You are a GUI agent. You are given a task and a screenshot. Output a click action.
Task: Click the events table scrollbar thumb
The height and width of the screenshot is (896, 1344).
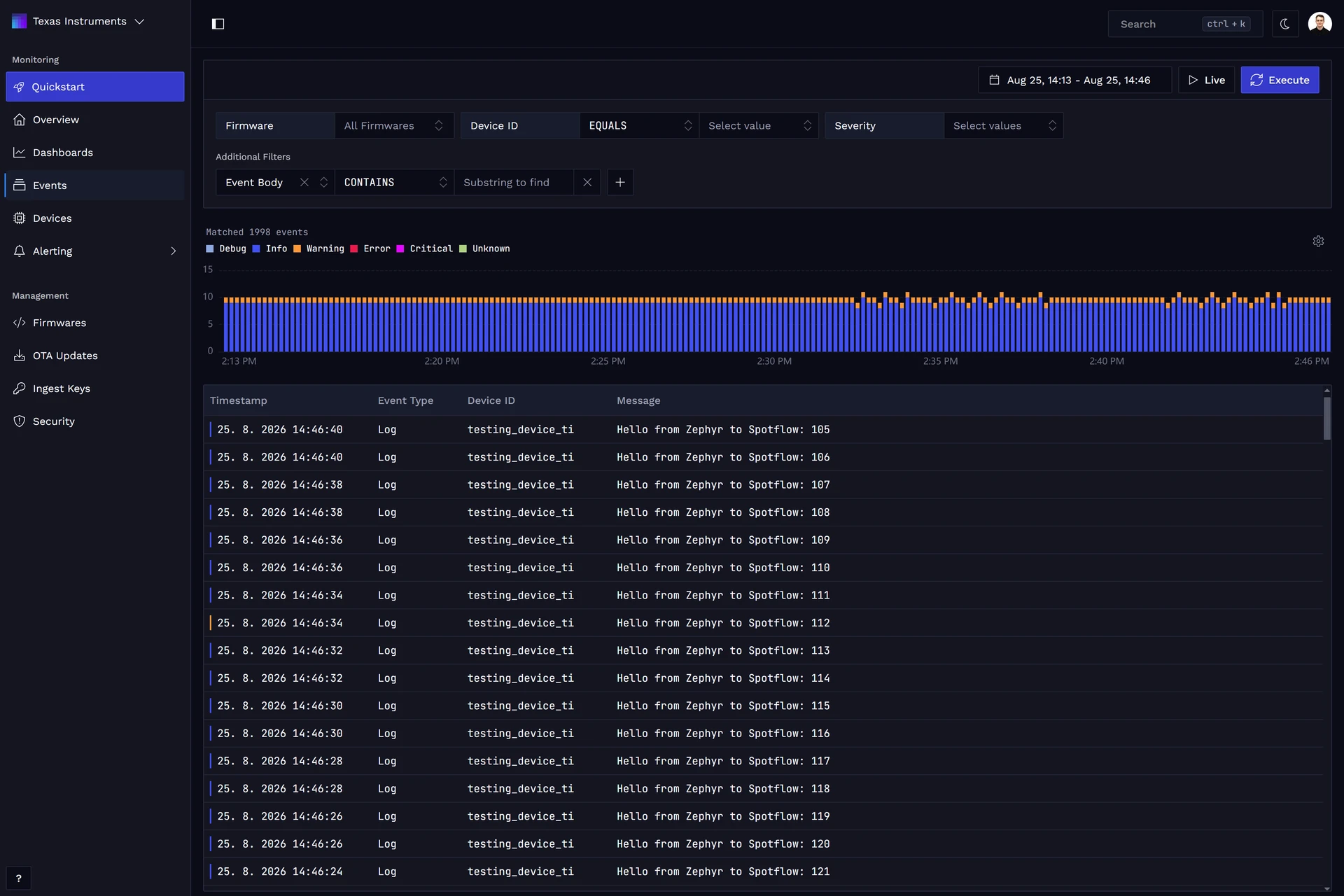pyautogui.click(x=1326, y=419)
